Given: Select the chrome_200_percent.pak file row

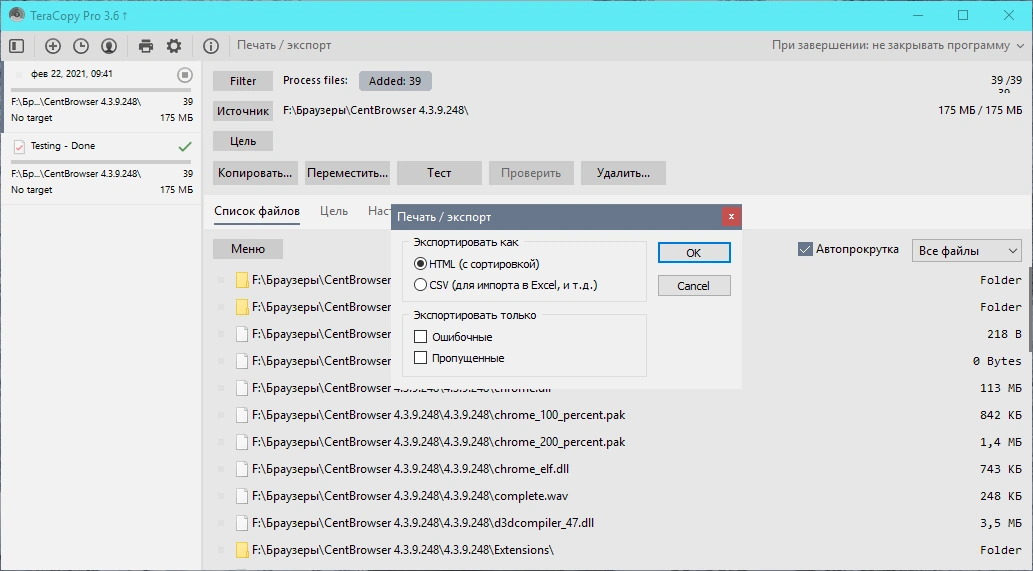Looking at the screenshot, I should tap(619, 442).
